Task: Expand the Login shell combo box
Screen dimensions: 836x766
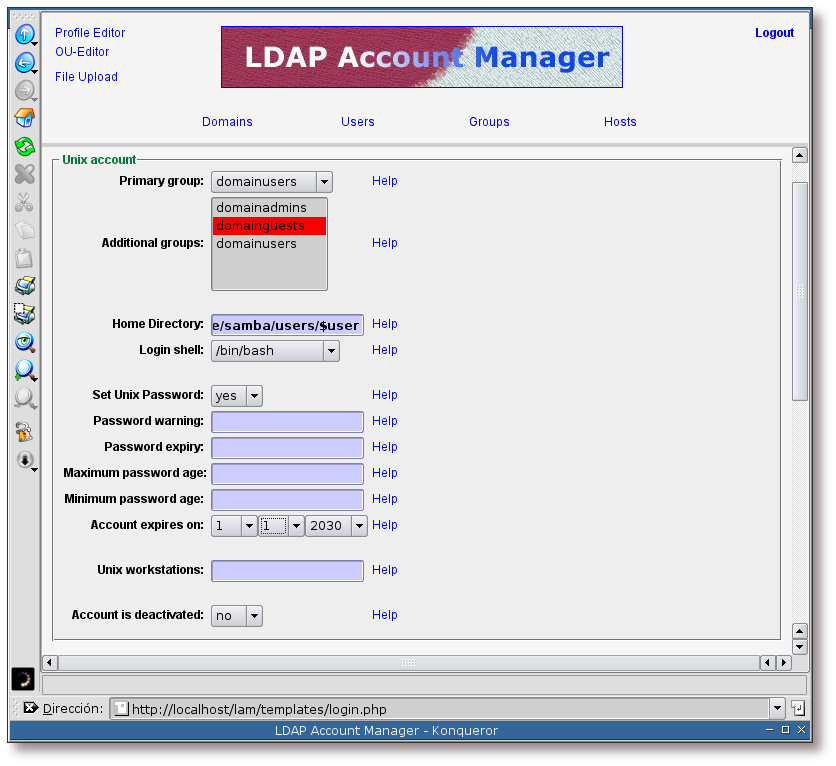Action: tap(275, 351)
